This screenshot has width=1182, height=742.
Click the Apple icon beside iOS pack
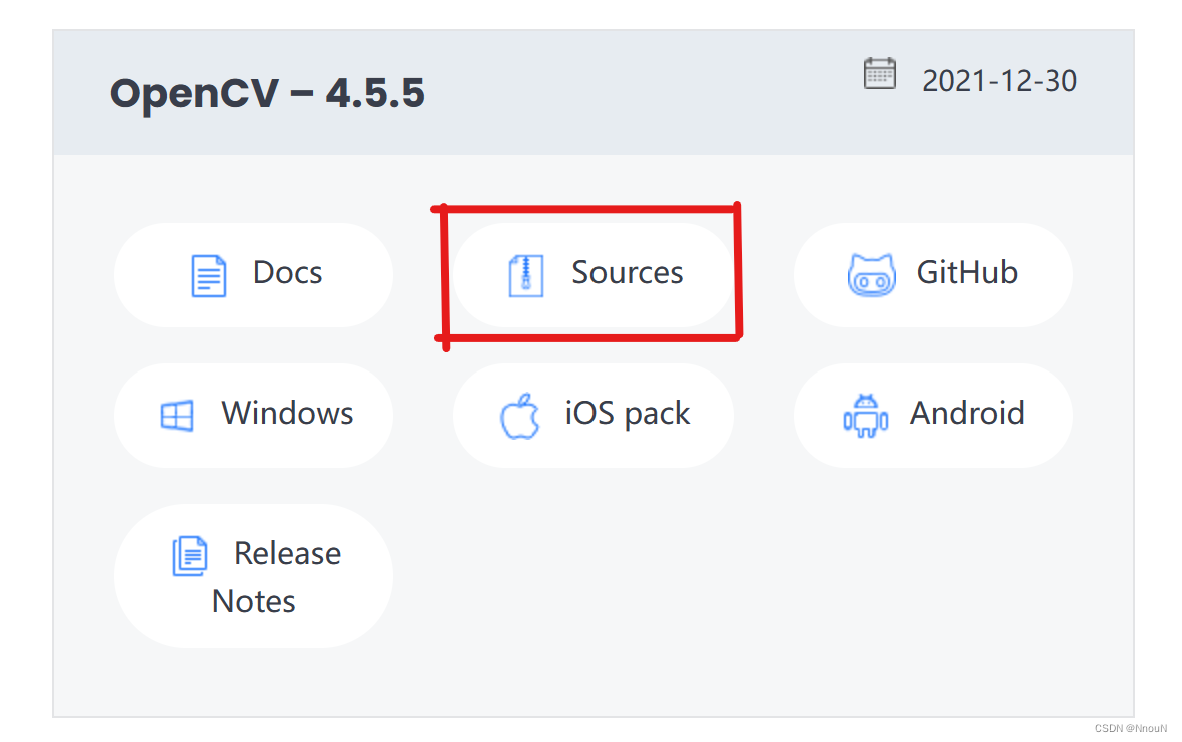click(x=520, y=414)
